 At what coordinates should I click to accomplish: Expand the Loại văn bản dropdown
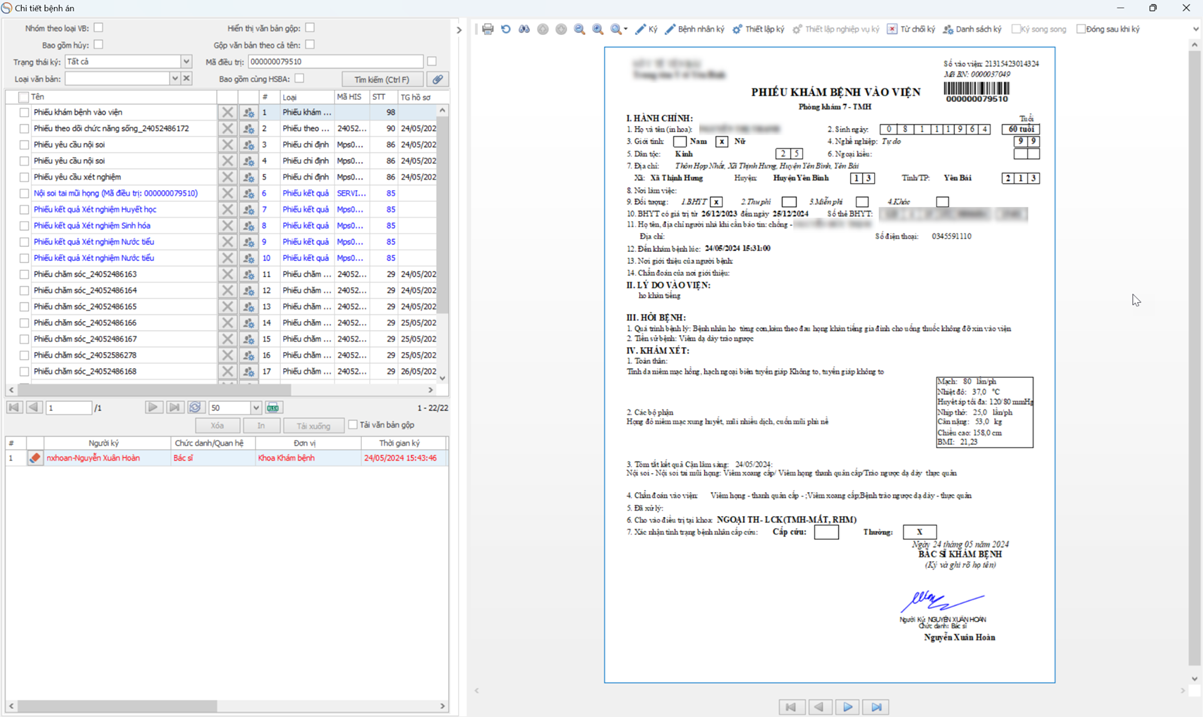174,79
